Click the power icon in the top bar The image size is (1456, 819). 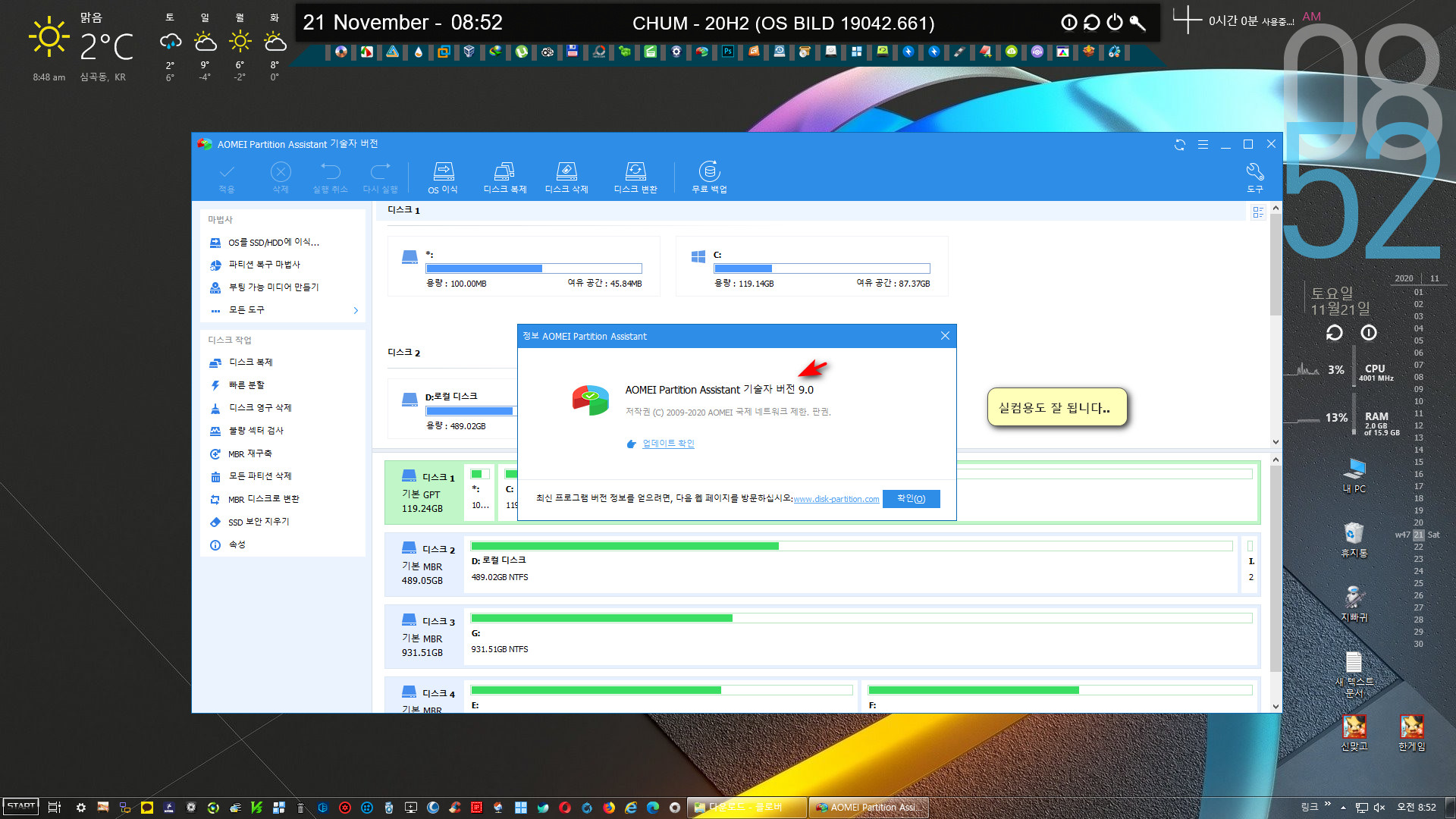pyautogui.click(x=1115, y=23)
